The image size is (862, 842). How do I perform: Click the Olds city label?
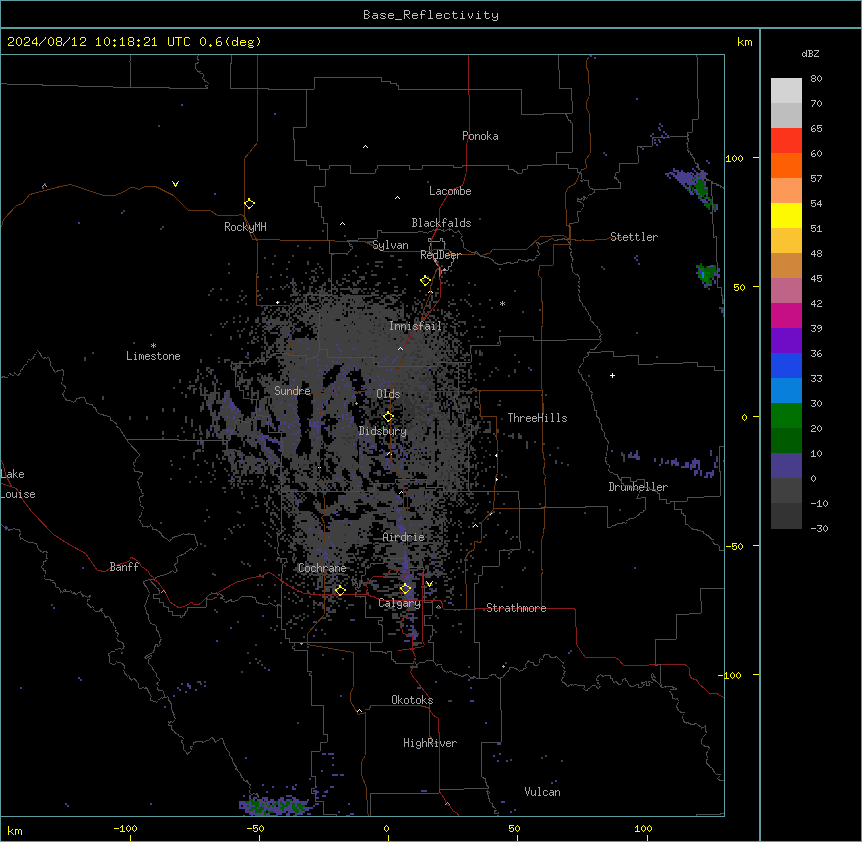(388, 394)
